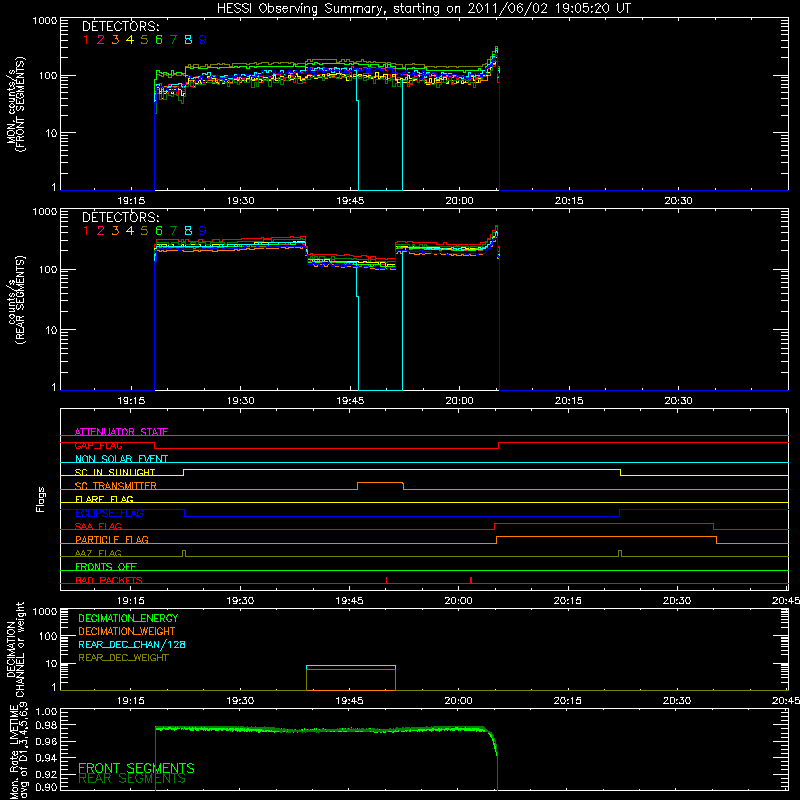This screenshot has height=800, width=800.
Task: Click the 20:45 tick label under flags plot
Action: click(x=786, y=601)
